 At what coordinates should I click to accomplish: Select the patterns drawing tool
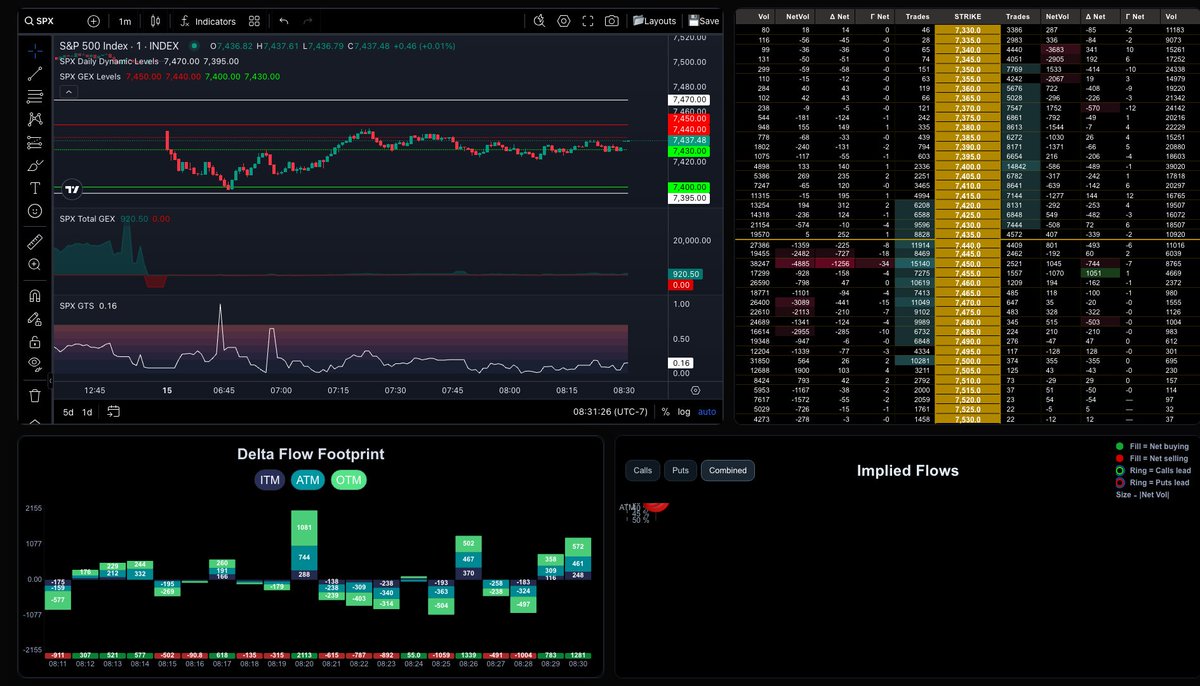[35, 118]
